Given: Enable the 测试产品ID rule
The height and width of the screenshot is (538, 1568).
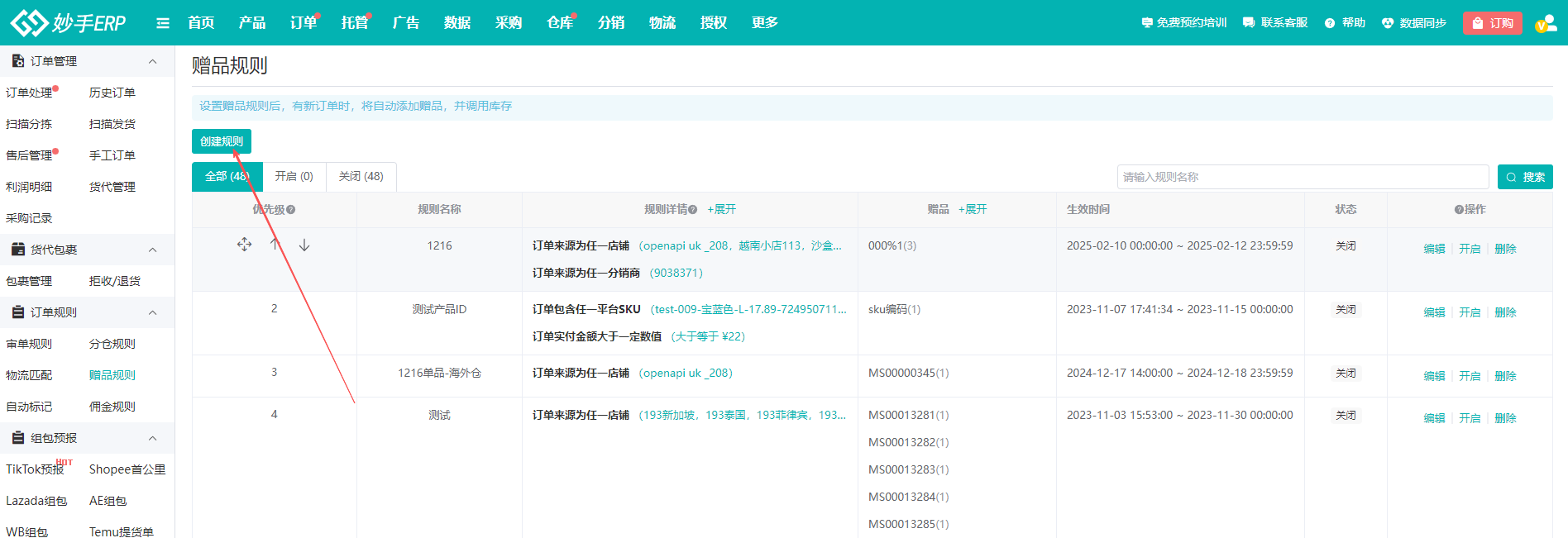Looking at the screenshot, I should [x=1470, y=312].
